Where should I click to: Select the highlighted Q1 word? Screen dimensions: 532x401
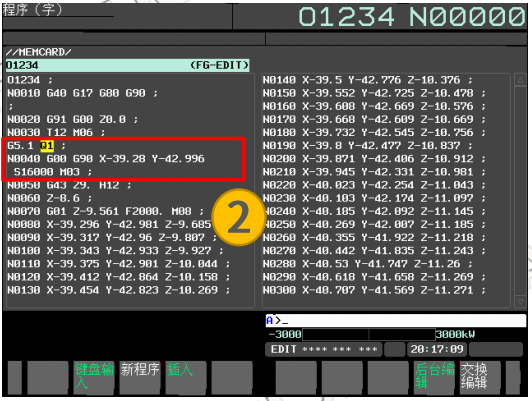pos(47,146)
